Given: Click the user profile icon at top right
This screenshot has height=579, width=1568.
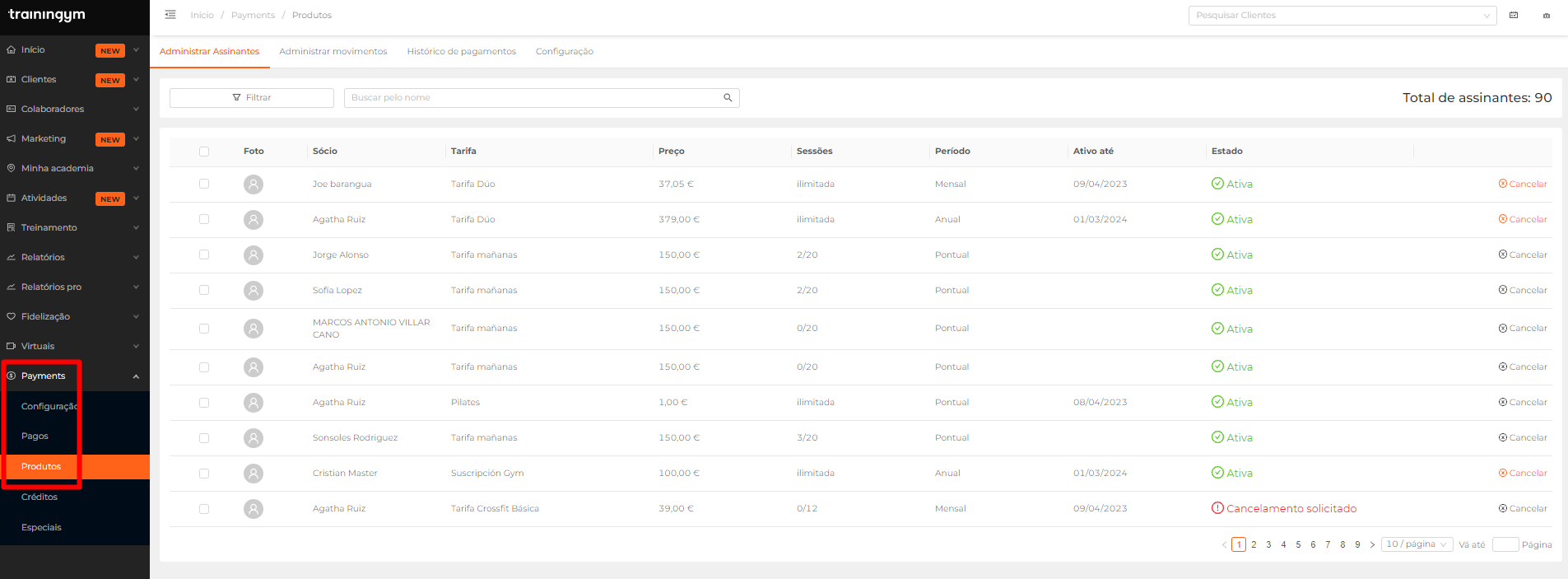Looking at the screenshot, I should click(1547, 15).
